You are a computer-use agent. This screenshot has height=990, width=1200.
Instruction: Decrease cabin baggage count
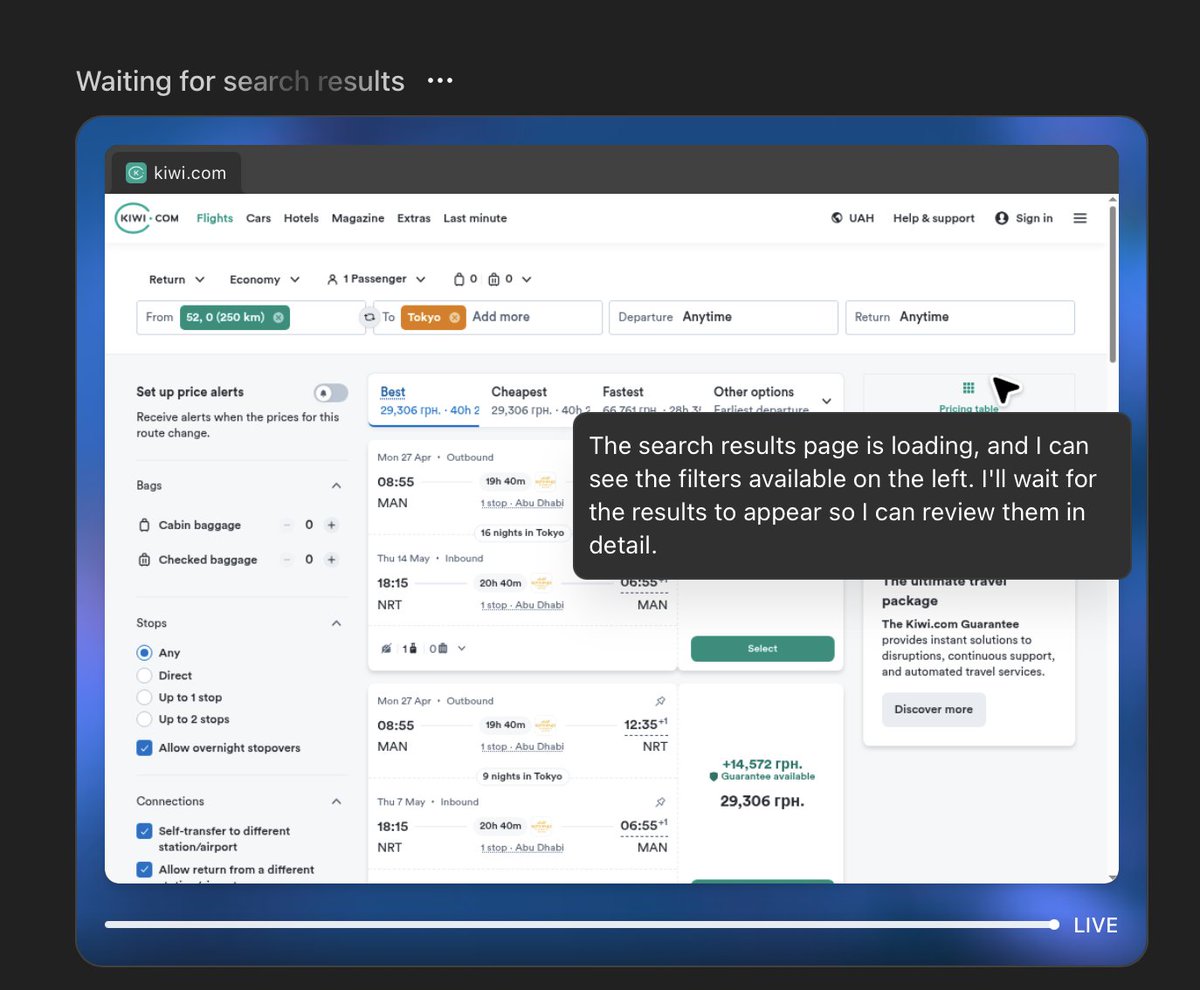pyautogui.click(x=287, y=525)
